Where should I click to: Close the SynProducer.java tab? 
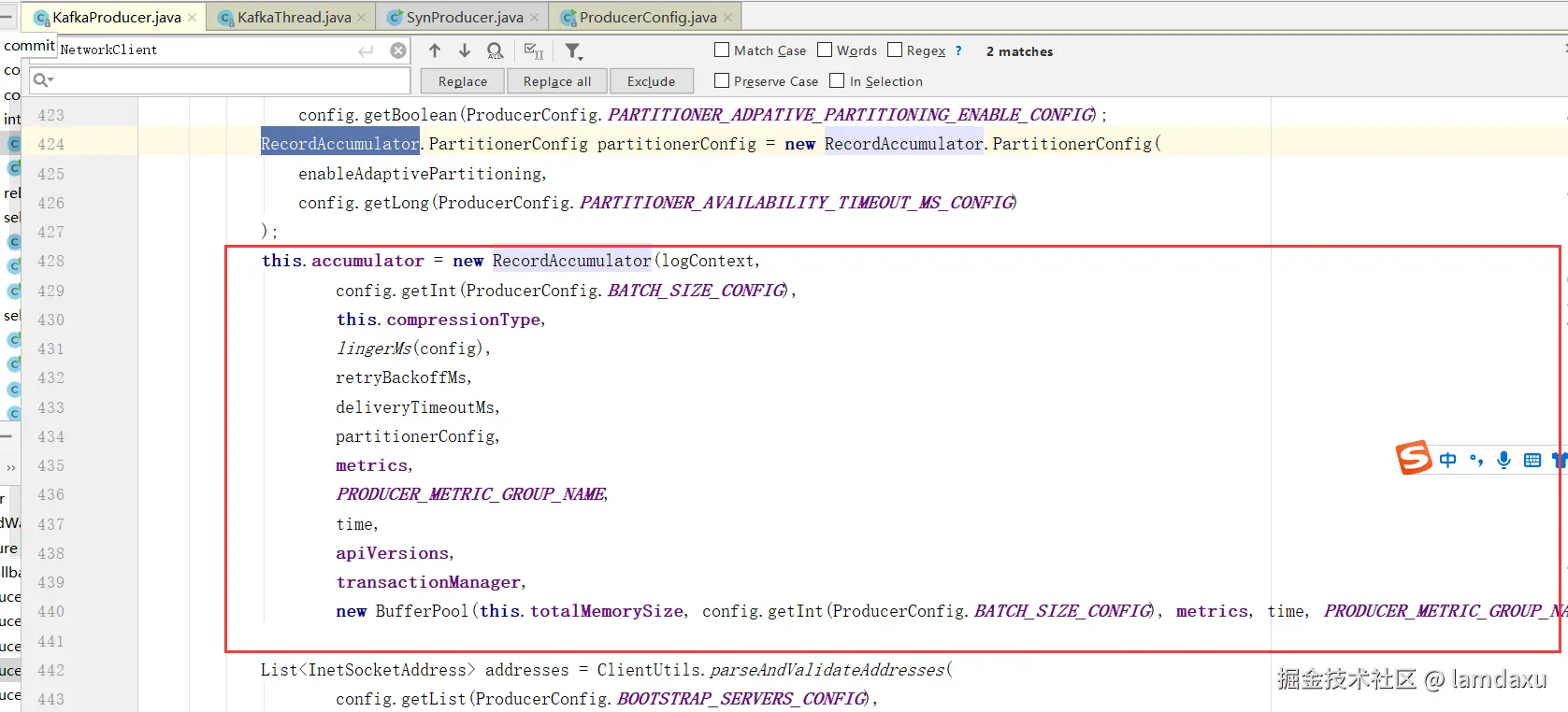pyautogui.click(x=534, y=17)
